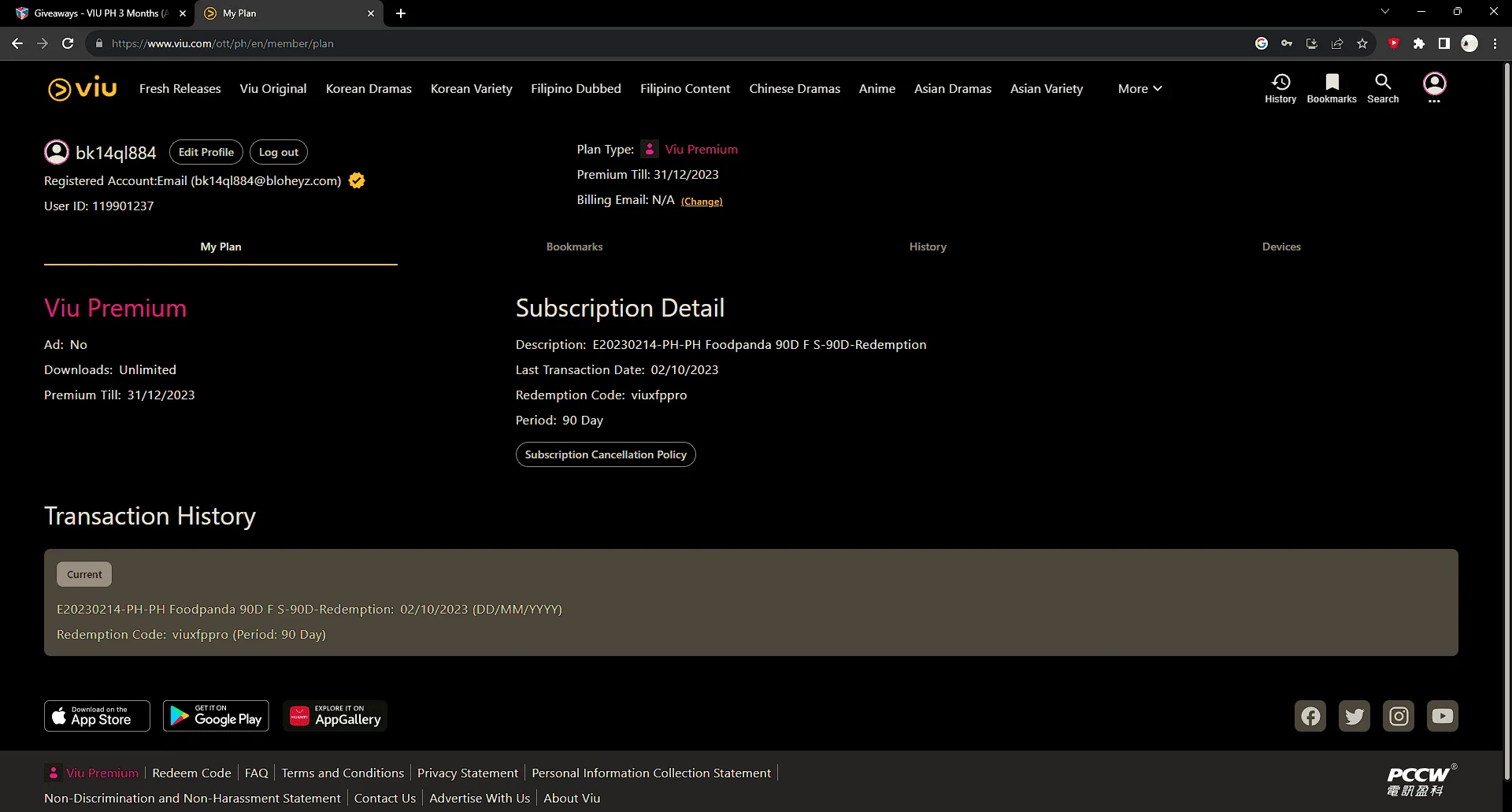
Task: Open the Facebook social icon
Action: (x=1310, y=716)
